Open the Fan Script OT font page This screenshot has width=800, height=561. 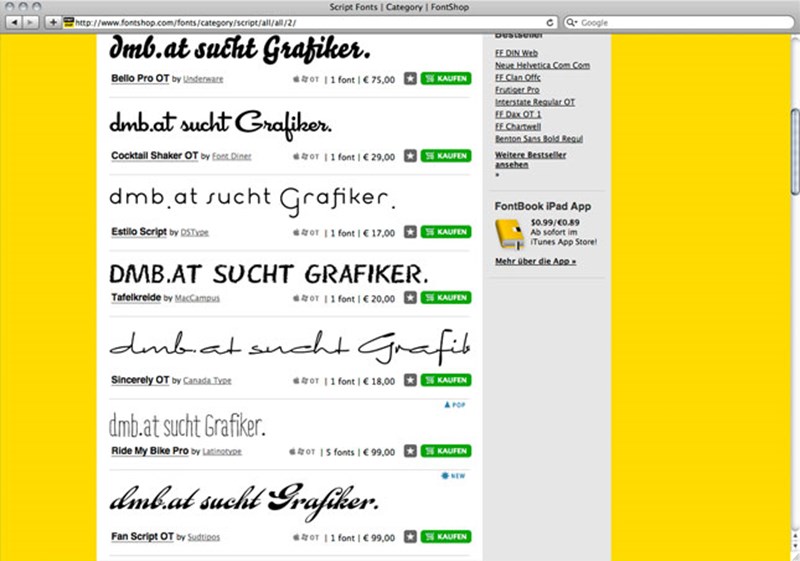point(142,537)
